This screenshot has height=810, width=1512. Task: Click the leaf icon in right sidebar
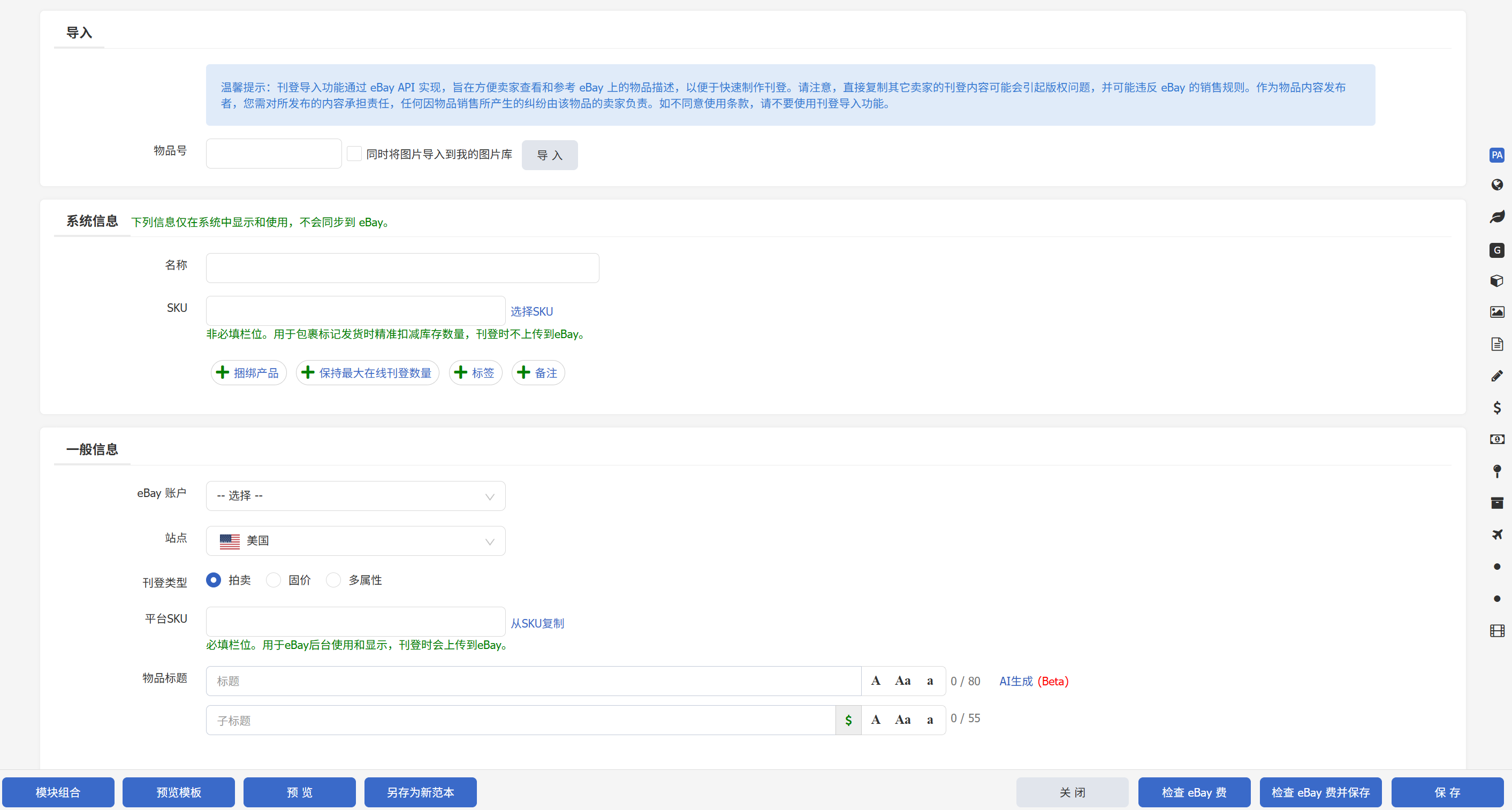coord(1496,217)
